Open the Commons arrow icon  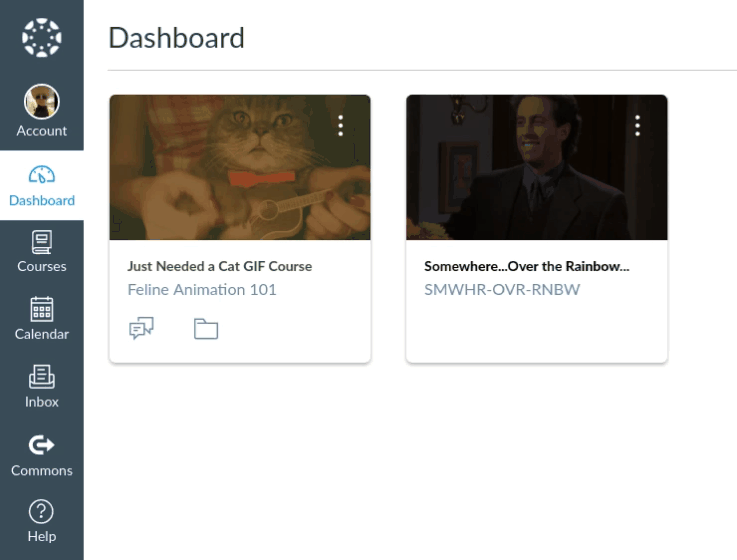(41, 445)
